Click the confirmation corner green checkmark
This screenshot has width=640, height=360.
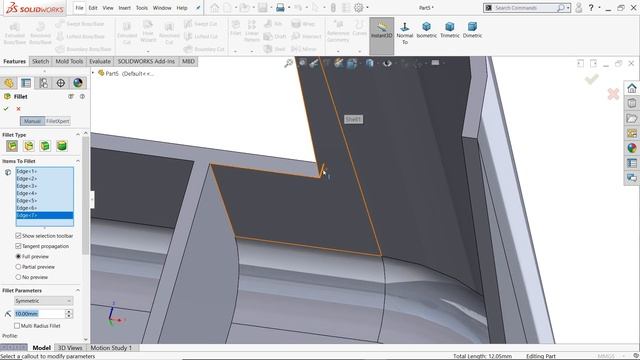pos(592,79)
